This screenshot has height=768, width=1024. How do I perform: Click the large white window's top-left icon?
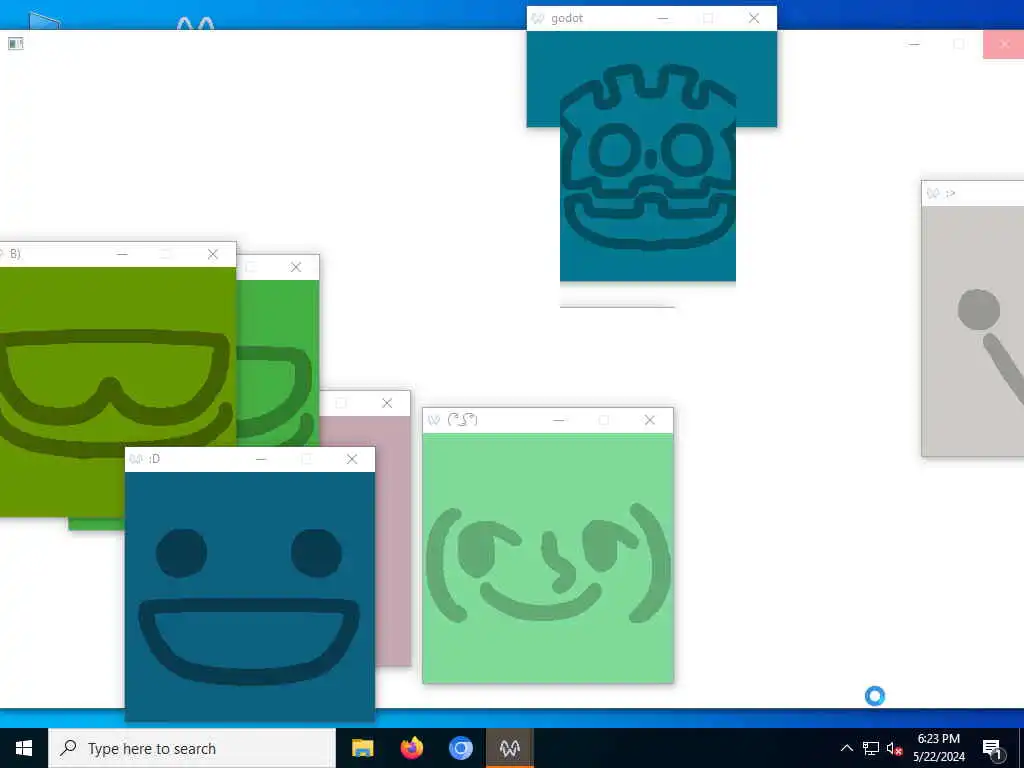tap(16, 44)
